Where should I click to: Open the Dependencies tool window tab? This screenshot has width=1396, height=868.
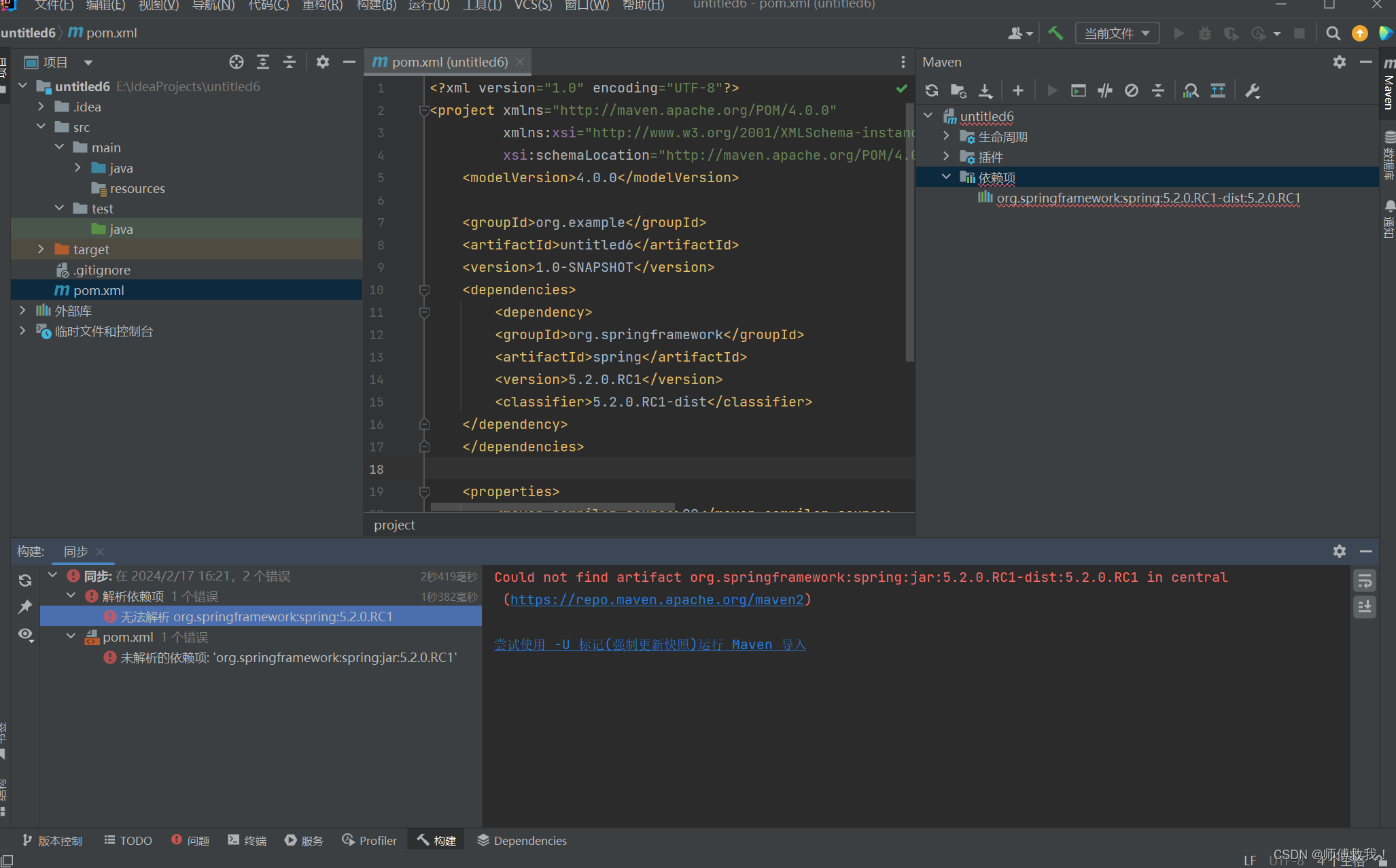(x=522, y=841)
